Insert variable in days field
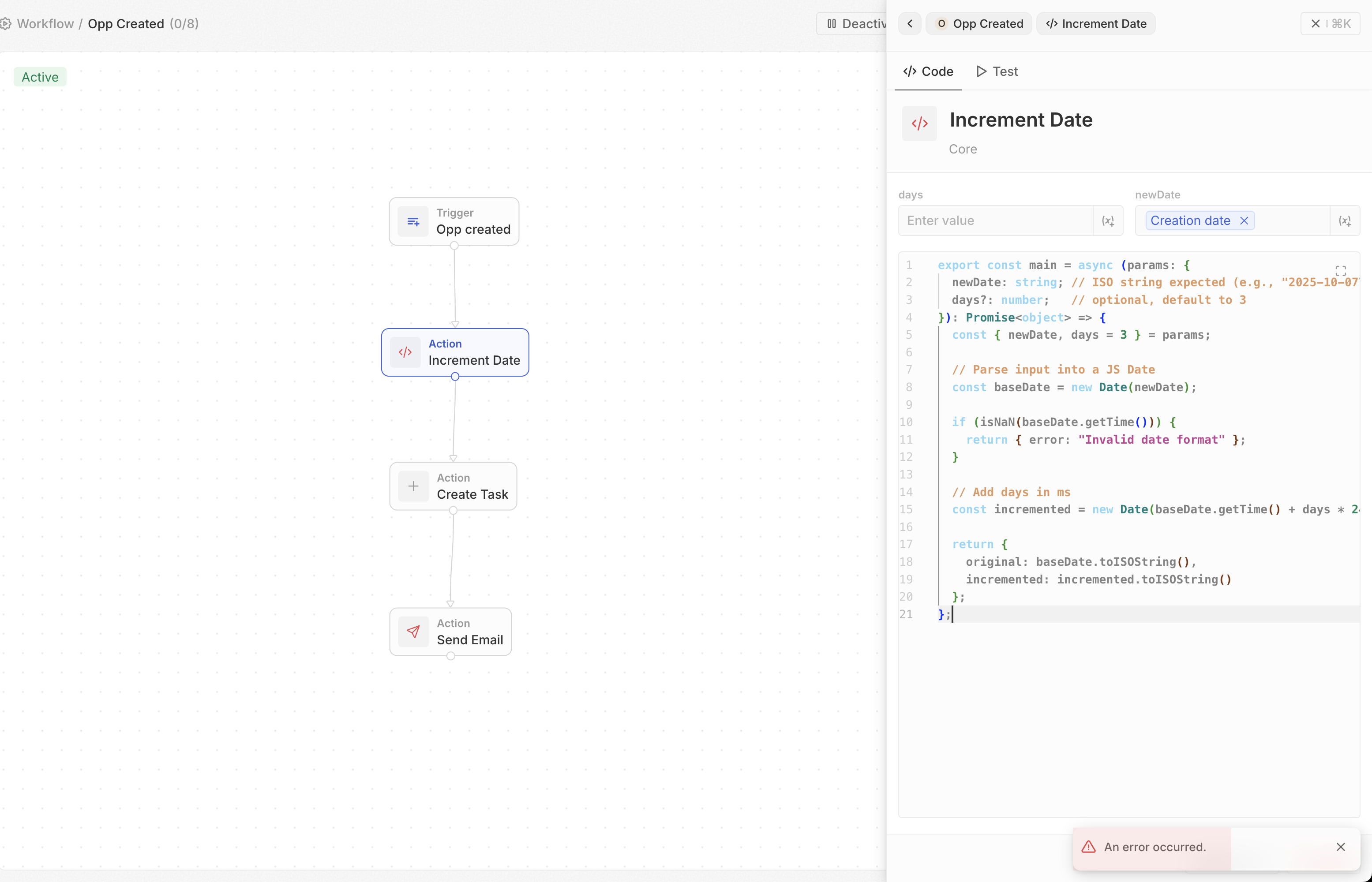This screenshot has height=882, width=1372. coord(1108,221)
